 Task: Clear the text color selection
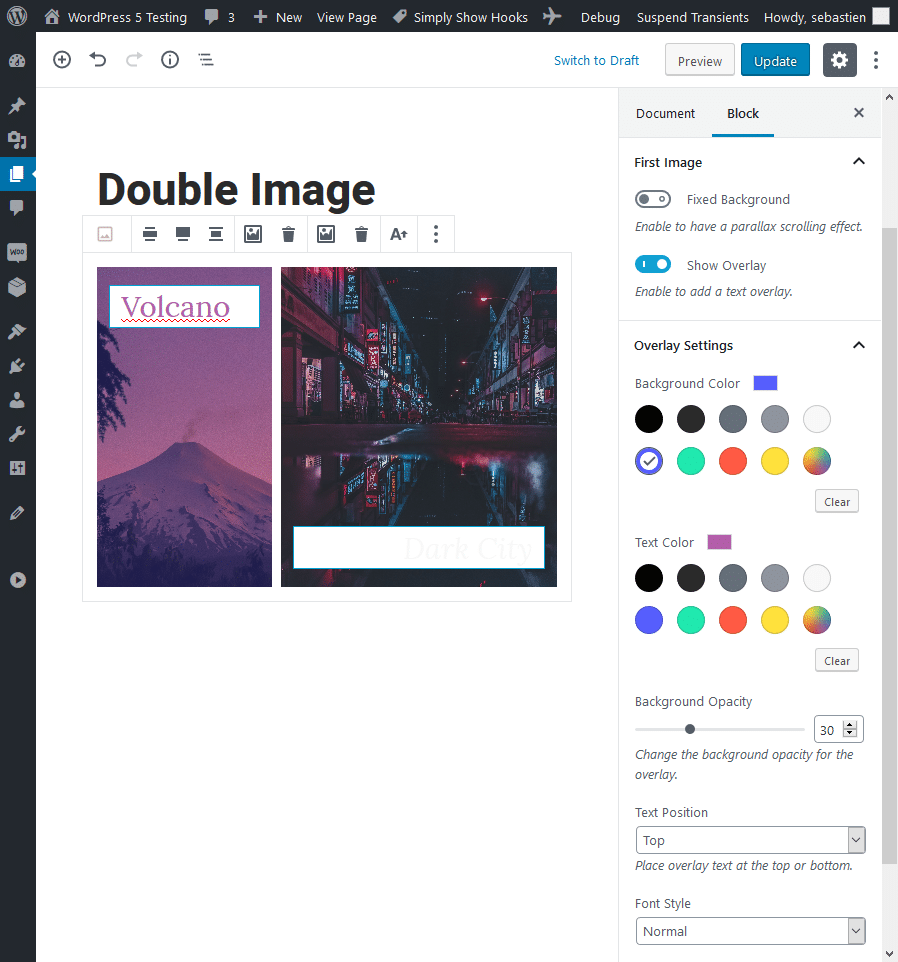click(837, 661)
